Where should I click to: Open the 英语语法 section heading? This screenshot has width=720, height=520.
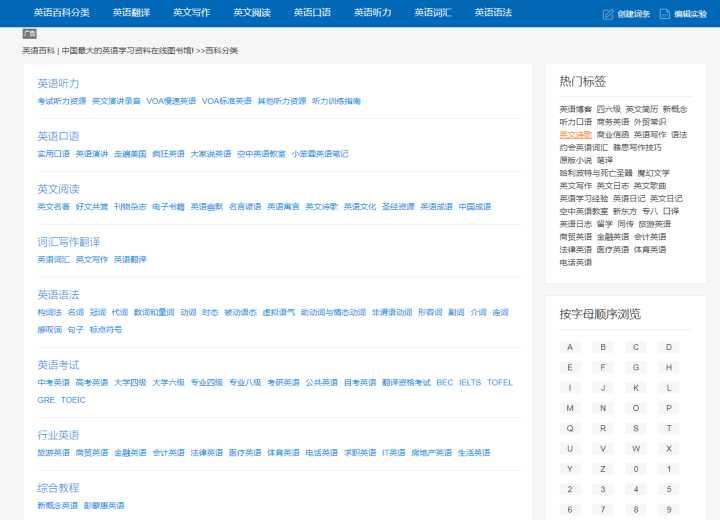tap(58, 295)
